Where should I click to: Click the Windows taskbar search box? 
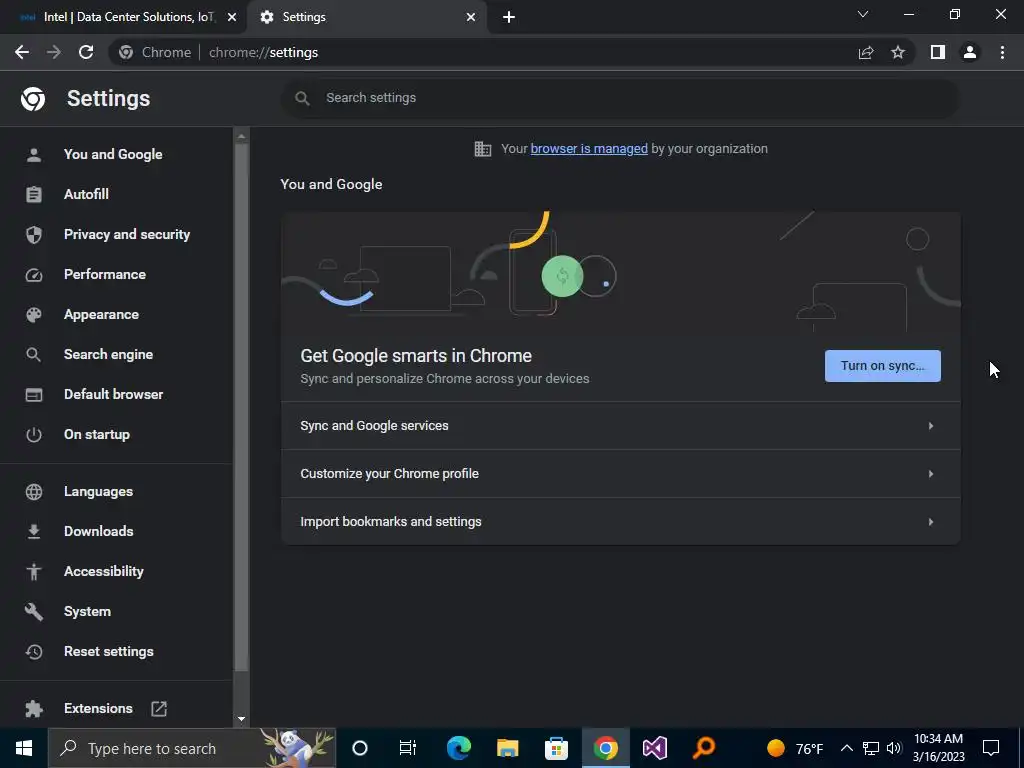tap(192, 748)
